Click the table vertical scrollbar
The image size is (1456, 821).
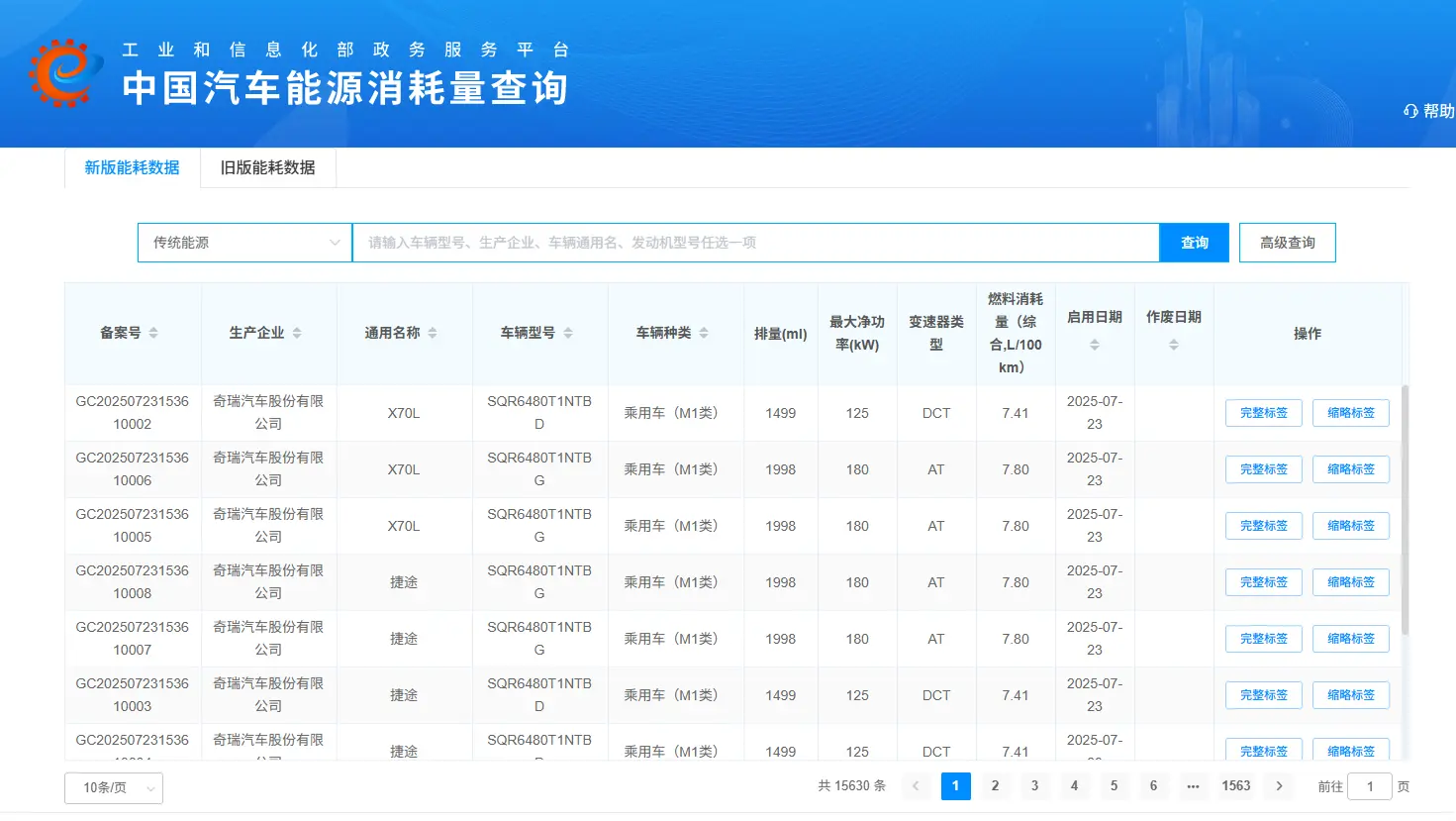coord(1405,510)
